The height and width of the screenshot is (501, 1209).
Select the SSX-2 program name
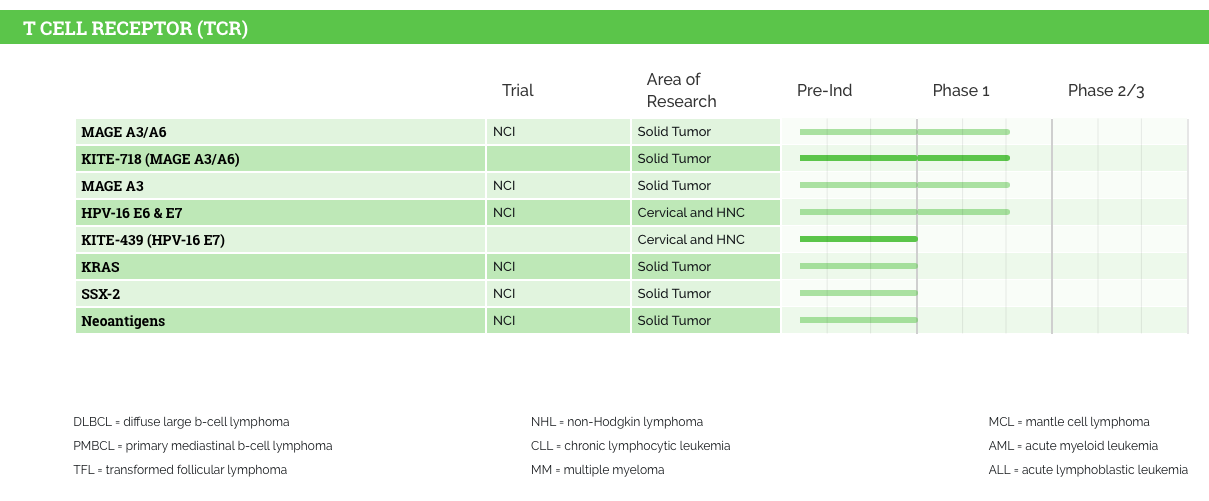click(x=102, y=294)
